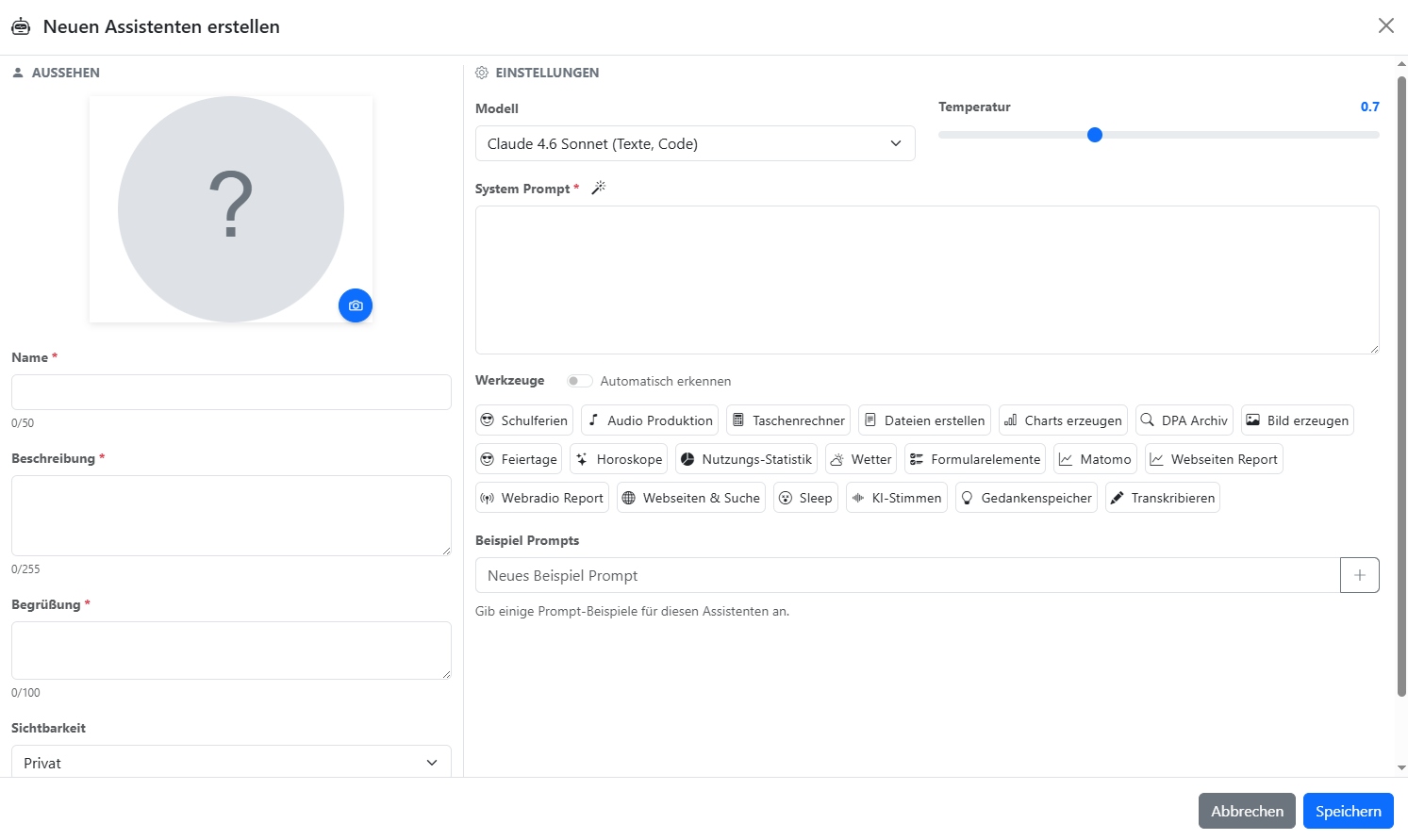Image resolution: width=1408 pixels, height=840 pixels.
Task: Select the Gedankenspeicher tool
Action: pyautogui.click(x=1025, y=498)
